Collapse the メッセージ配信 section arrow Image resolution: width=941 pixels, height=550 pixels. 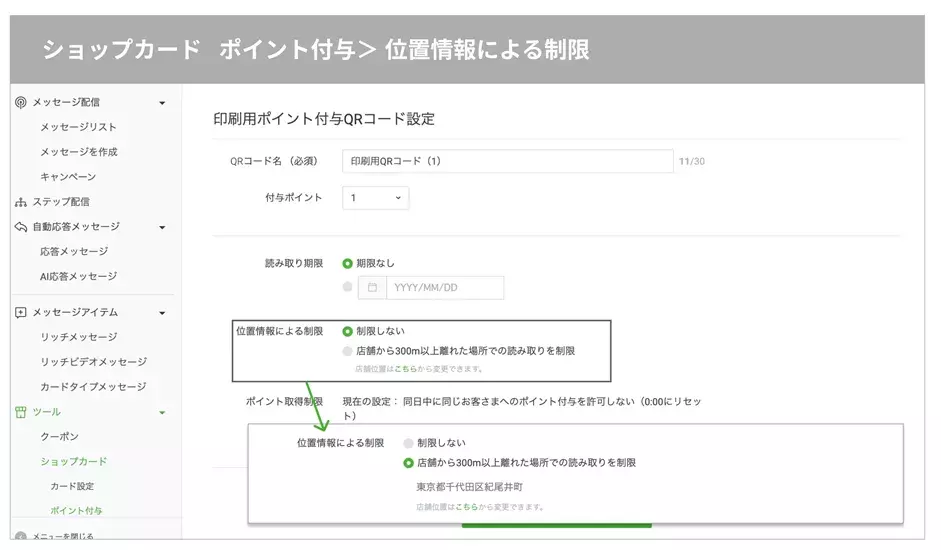(162, 102)
